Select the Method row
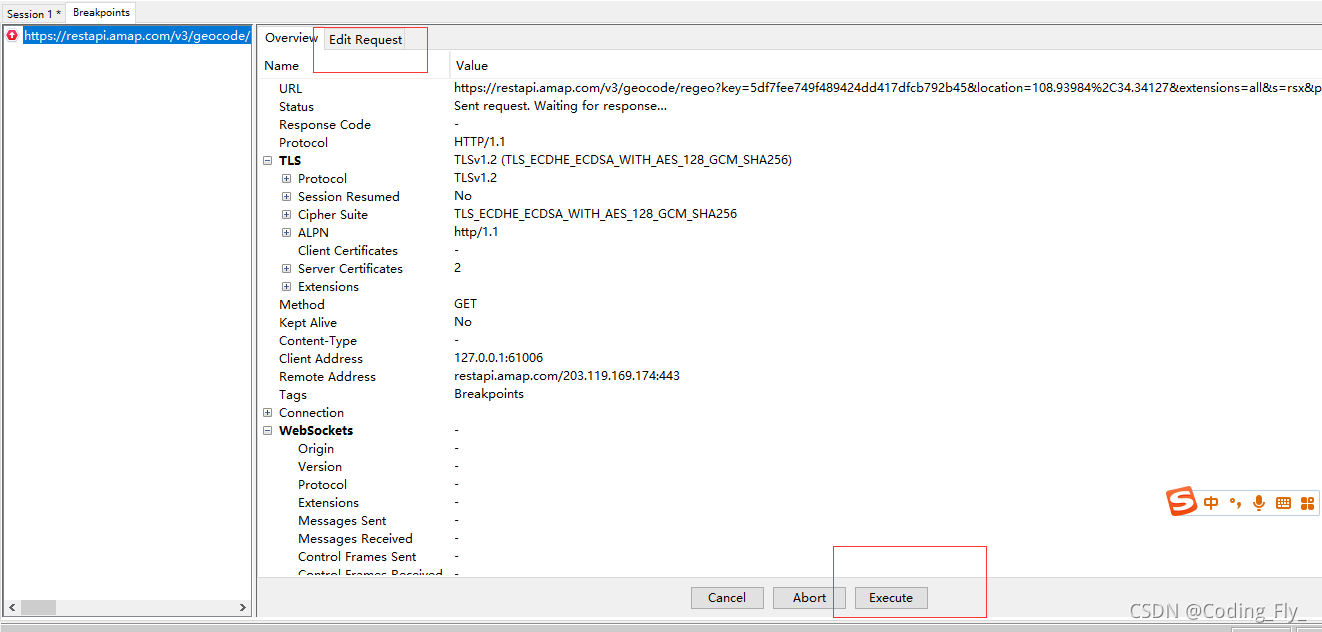The width and height of the screenshot is (1322, 632). coord(790,305)
